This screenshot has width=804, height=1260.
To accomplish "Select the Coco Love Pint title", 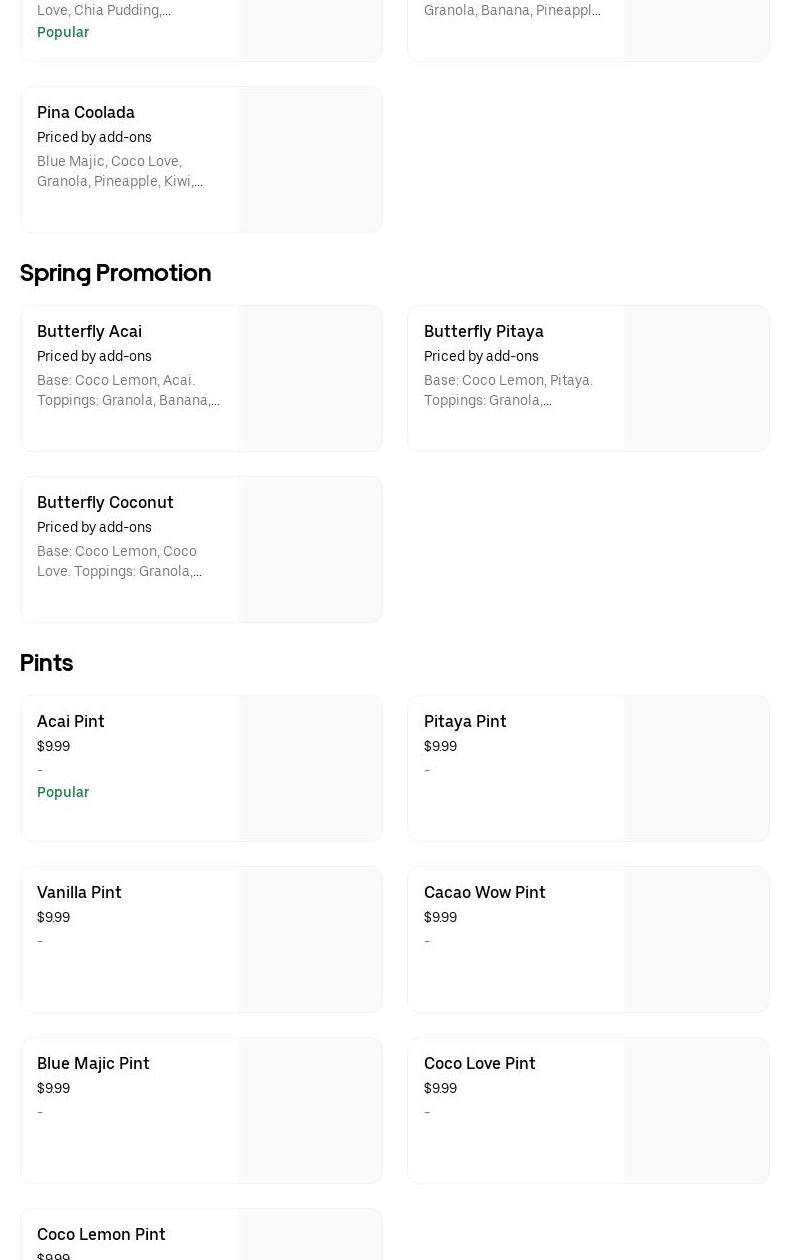I will coord(479,1063).
